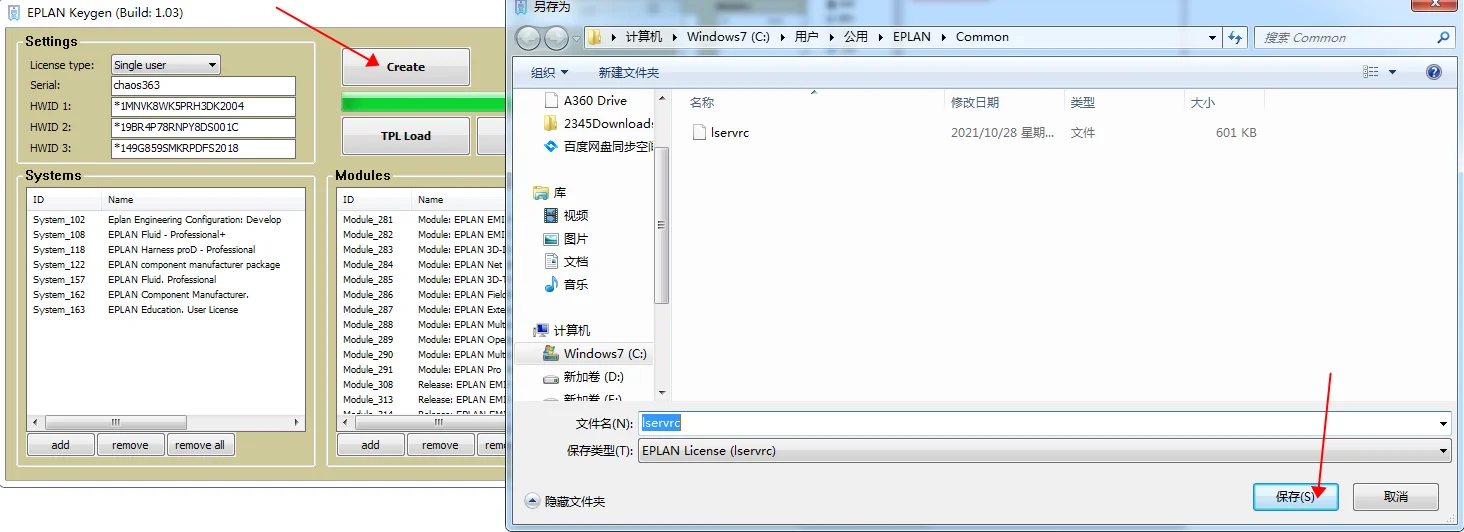The image size is (1464, 532).
Task: Open the License type dropdown
Action: pos(165,65)
